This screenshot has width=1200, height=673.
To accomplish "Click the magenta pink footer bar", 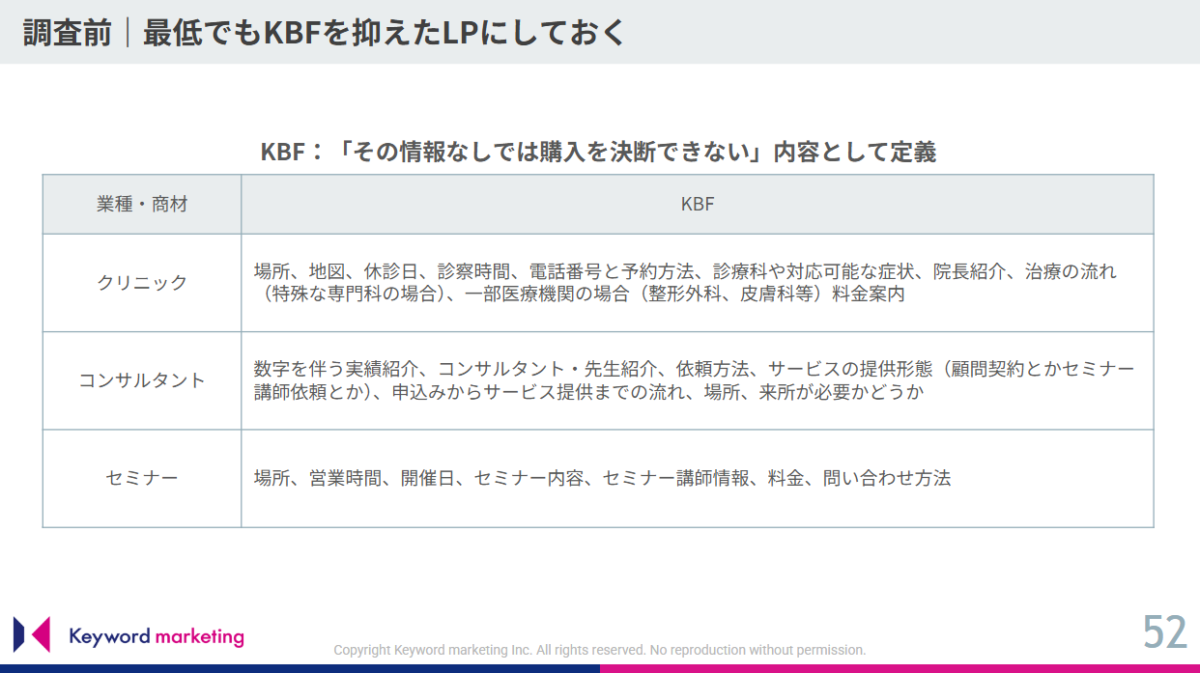I will click(x=900, y=668).
